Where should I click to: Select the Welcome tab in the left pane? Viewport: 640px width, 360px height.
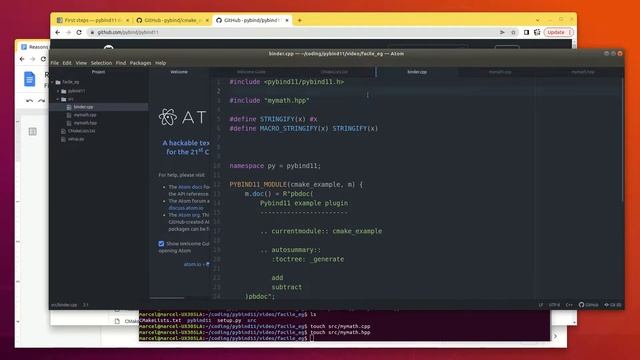tap(179, 72)
